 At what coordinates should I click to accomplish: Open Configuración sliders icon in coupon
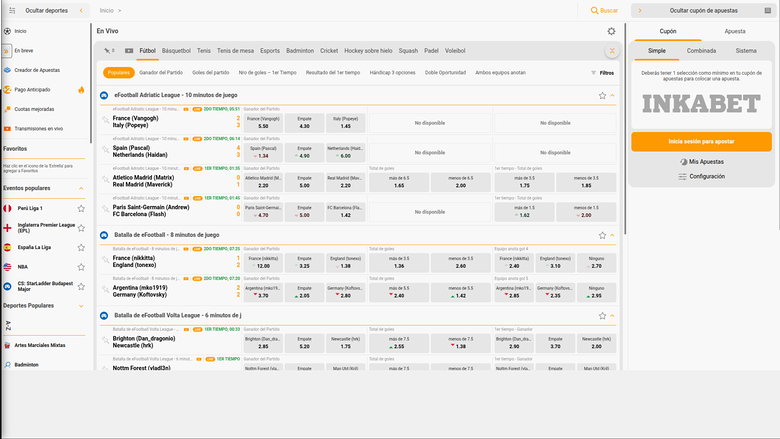[x=682, y=176]
